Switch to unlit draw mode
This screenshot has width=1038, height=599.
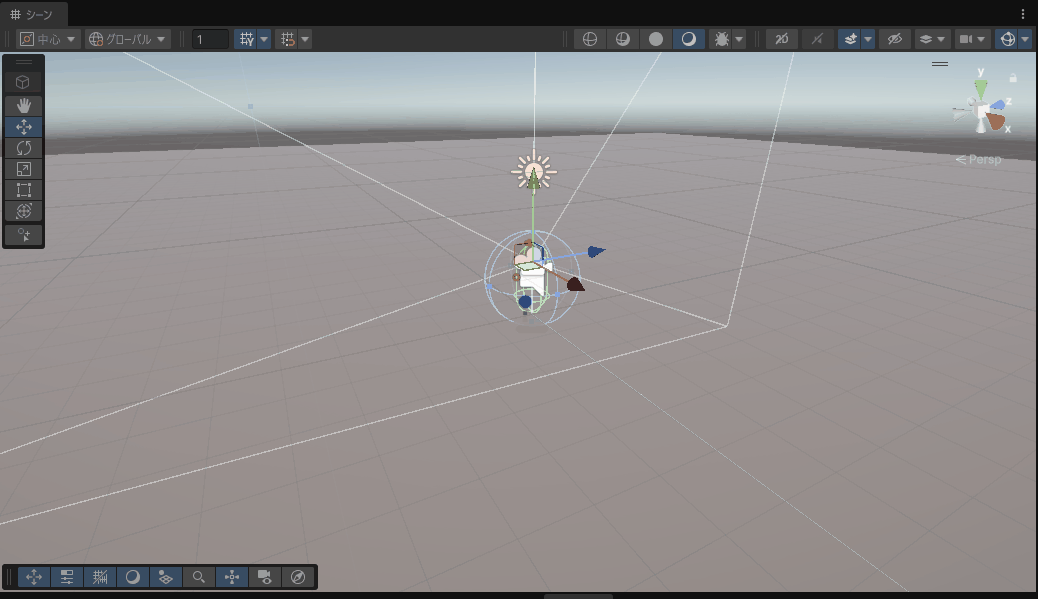coord(656,39)
